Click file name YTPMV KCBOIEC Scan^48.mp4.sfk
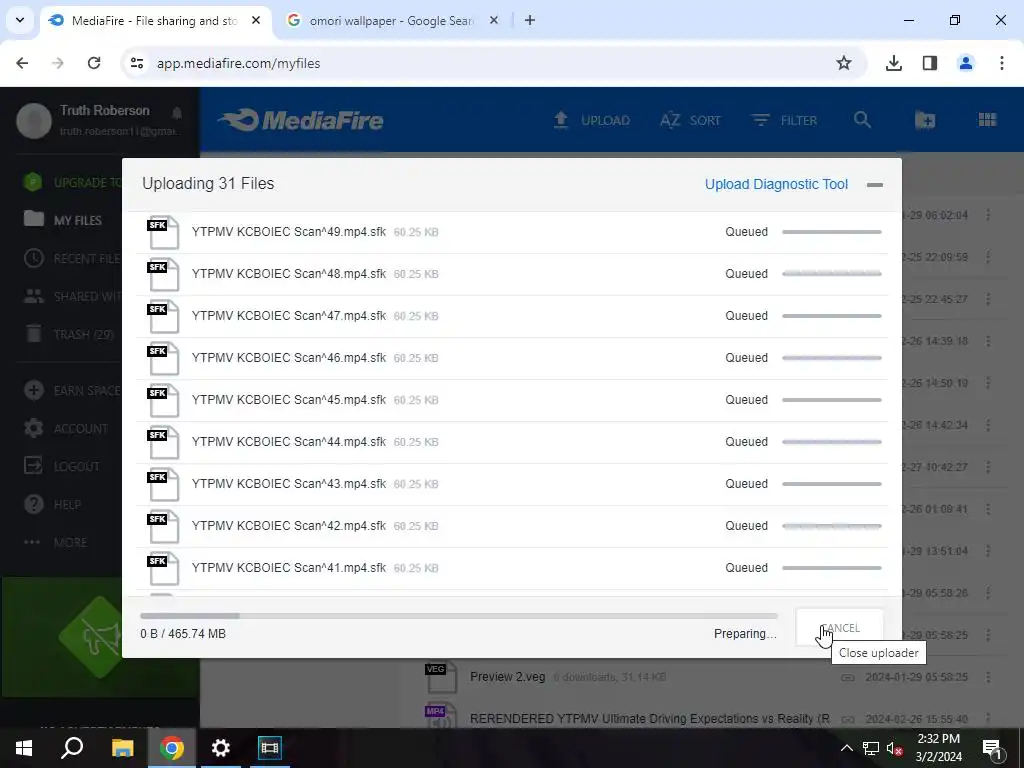Image resolution: width=1024 pixels, height=768 pixels. click(289, 274)
